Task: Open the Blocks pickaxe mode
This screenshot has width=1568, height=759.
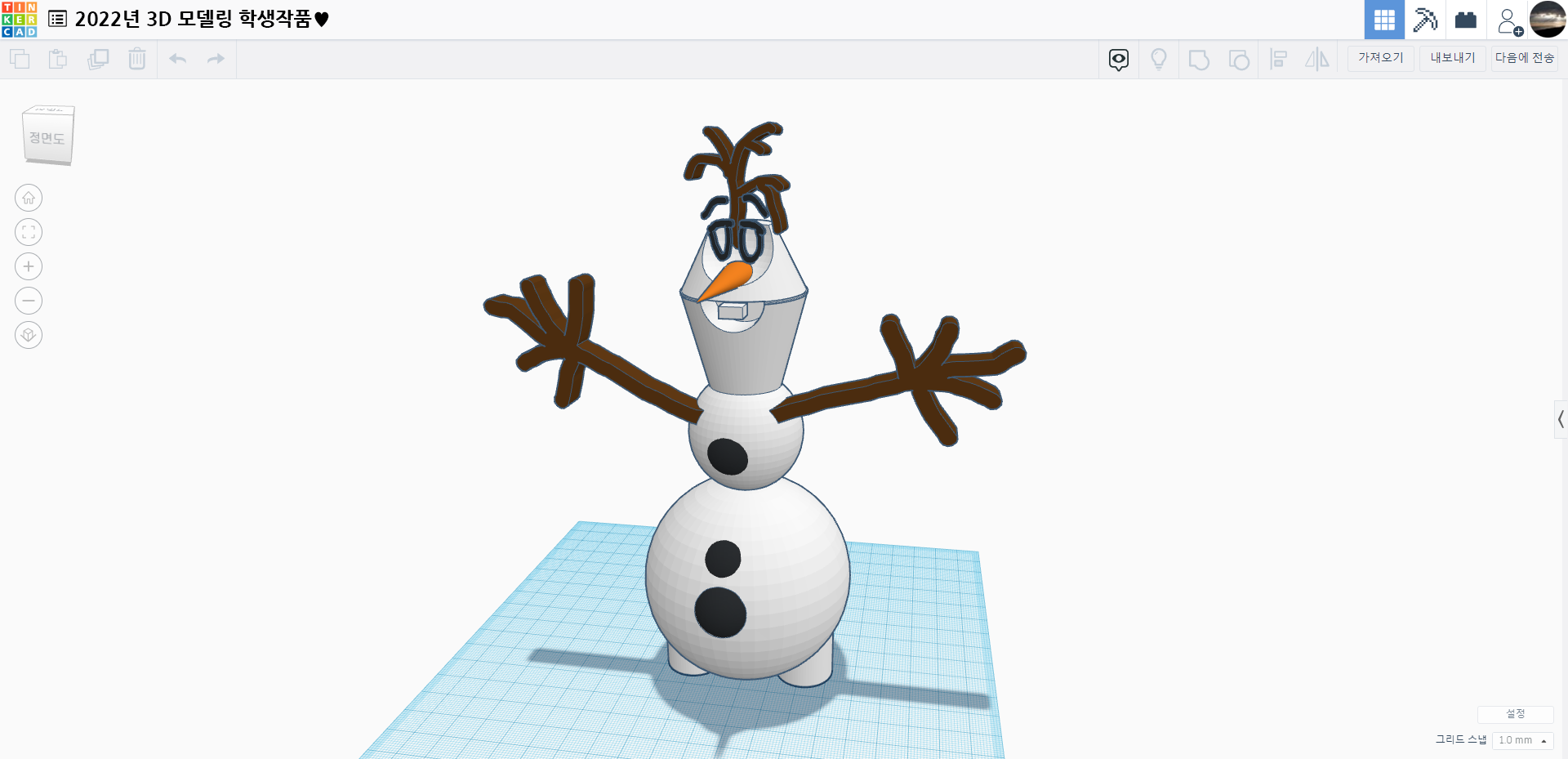Action: point(1425,20)
